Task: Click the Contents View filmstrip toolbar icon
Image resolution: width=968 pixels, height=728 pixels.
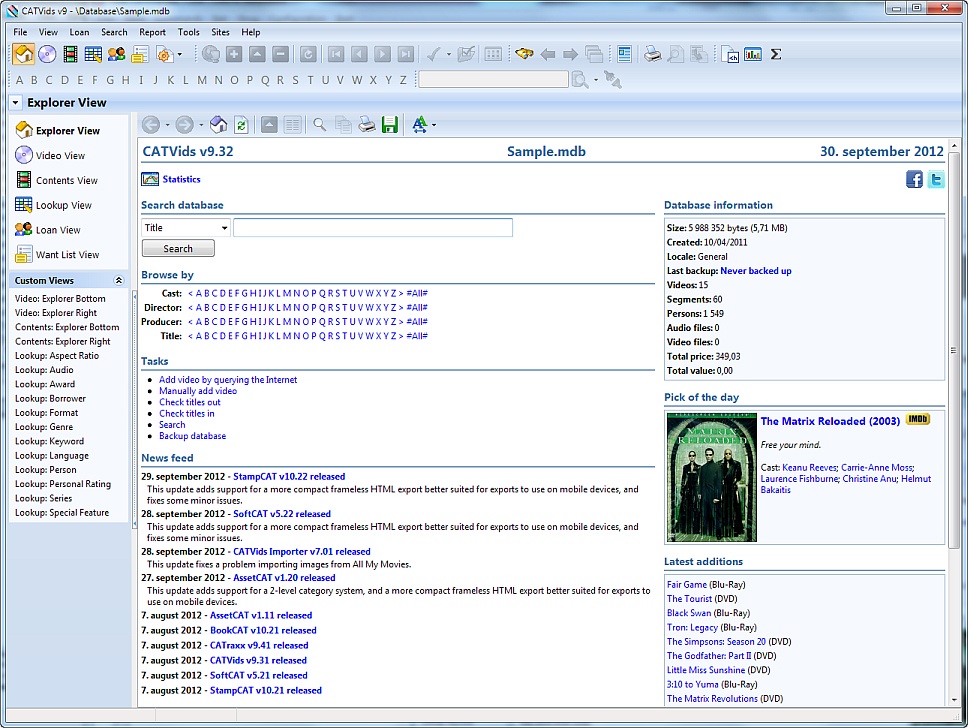Action: click(x=71, y=54)
